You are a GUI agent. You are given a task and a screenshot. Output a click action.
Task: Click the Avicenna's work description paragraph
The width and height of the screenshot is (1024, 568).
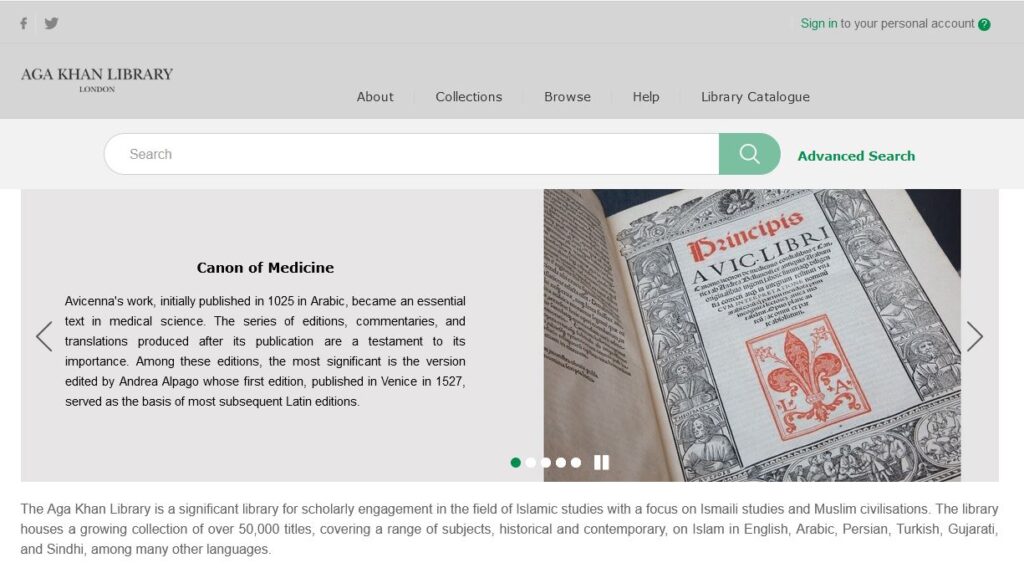click(265, 351)
